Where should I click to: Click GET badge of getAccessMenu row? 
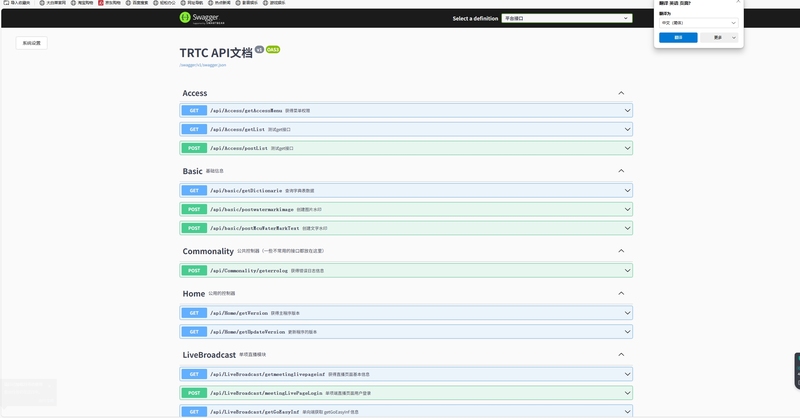click(x=194, y=110)
